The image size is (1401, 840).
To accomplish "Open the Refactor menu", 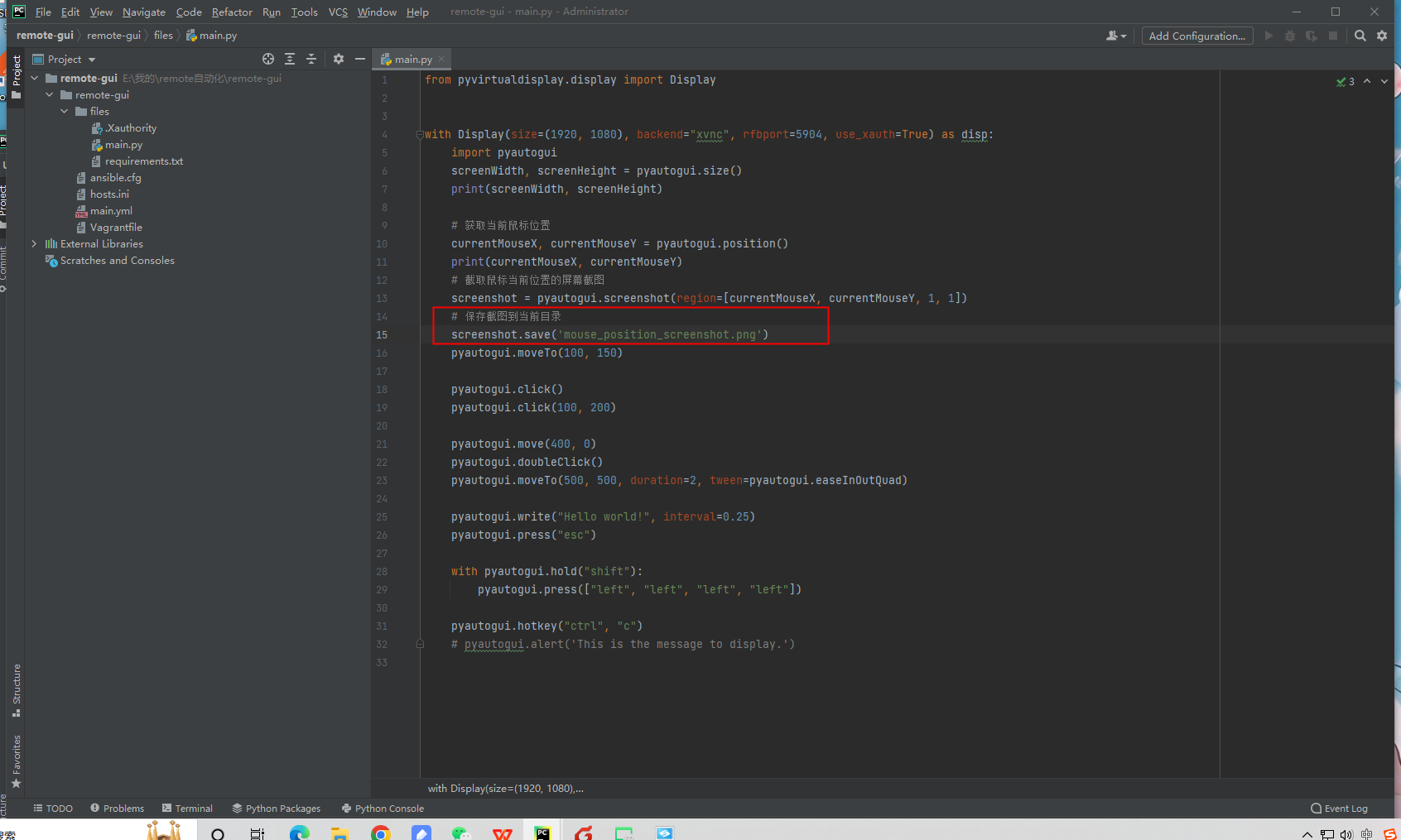I will pyautogui.click(x=232, y=12).
